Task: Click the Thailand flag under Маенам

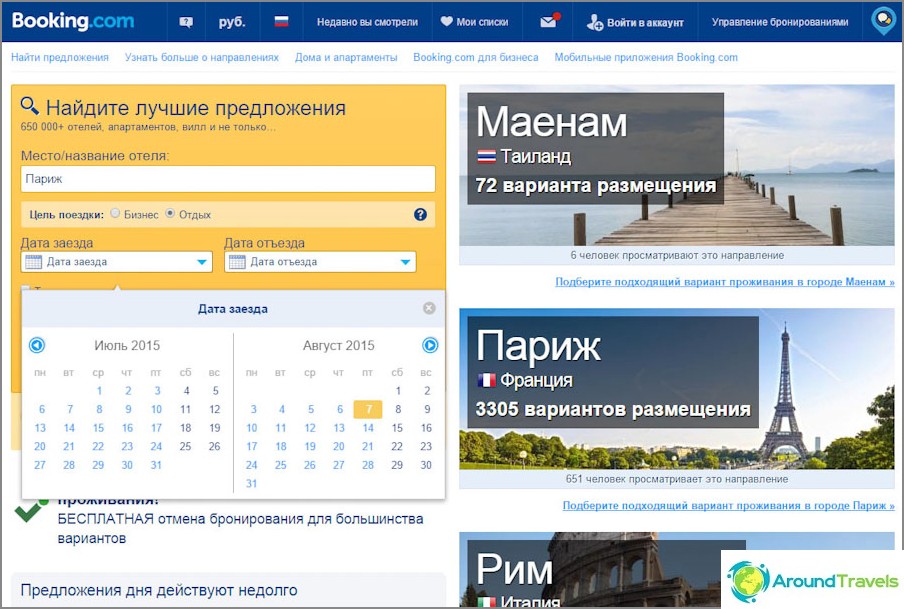Action: (x=487, y=156)
